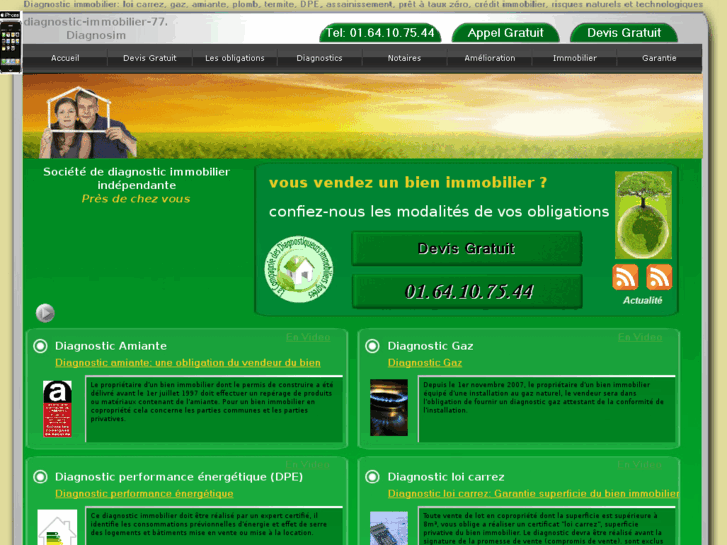Click the top-right Devis Gratuit pill button
The image size is (727, 545).
pyautogui.click(x=624, y=33)
